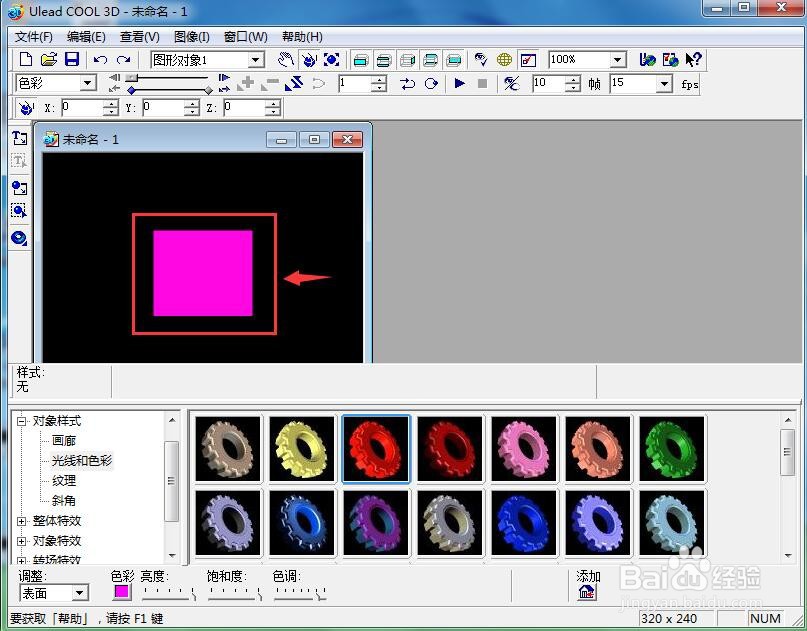This screenshot has height=631, width=807.
Task: Click down arrow of thumbnail gallery scrollbar
Action: (x=787, y=556)
